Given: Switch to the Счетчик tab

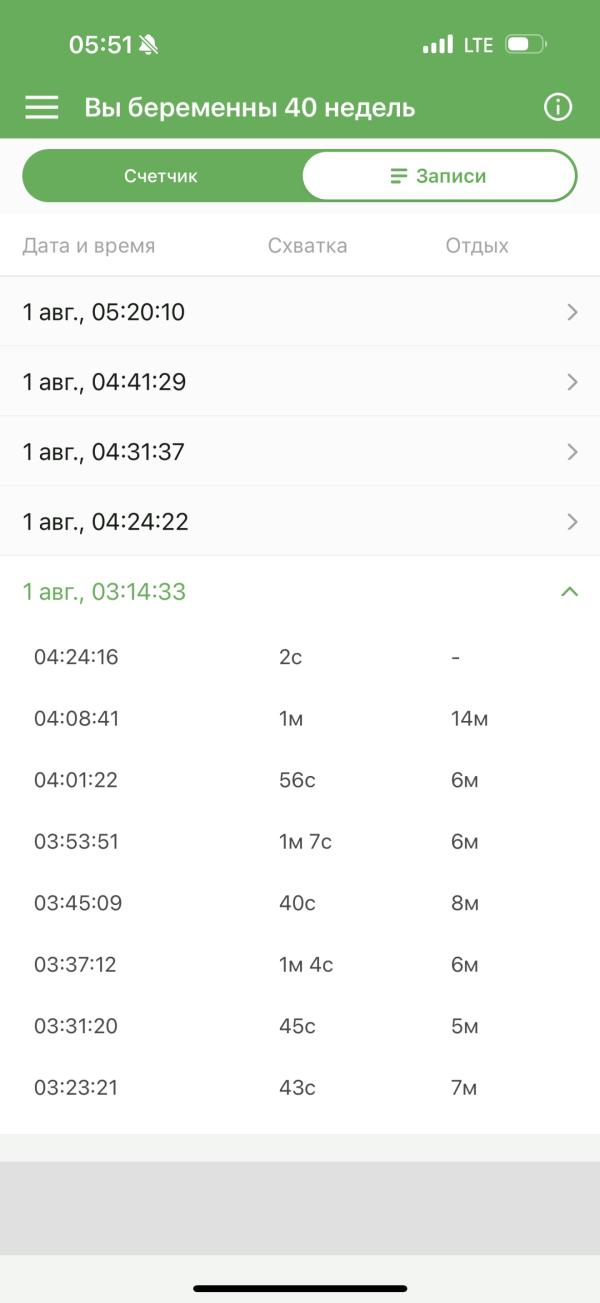Looking at the screenshot, I should click(161, 176).
